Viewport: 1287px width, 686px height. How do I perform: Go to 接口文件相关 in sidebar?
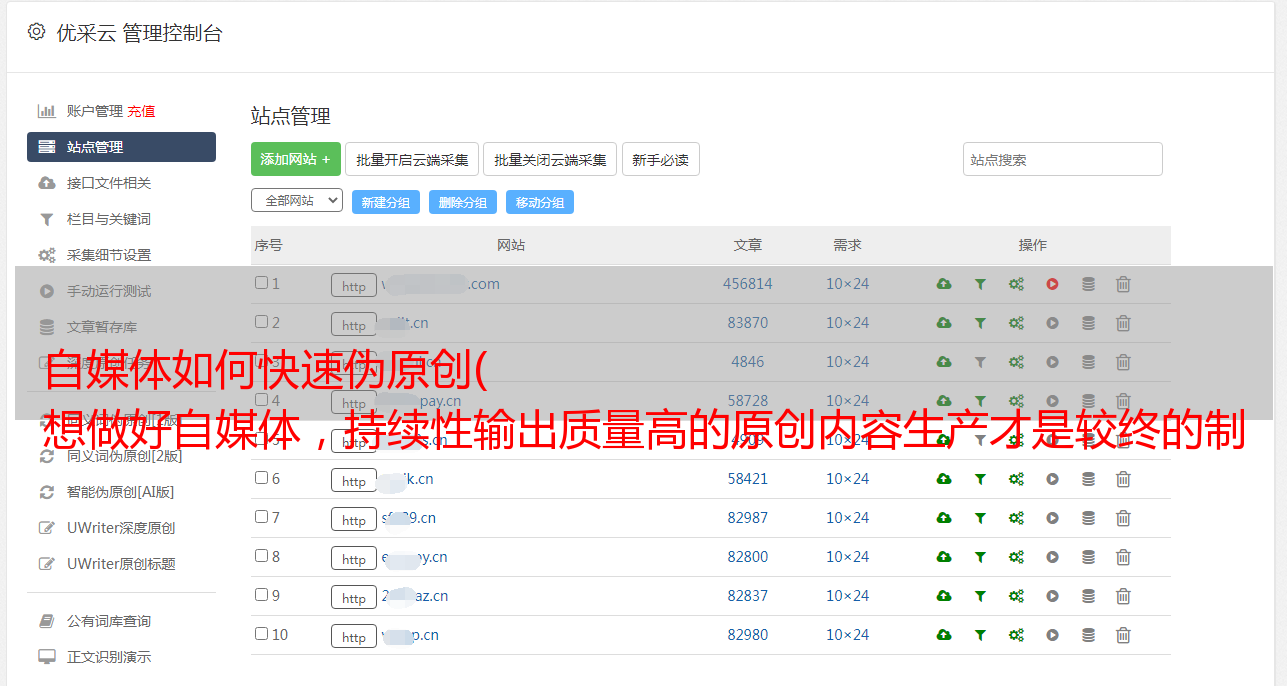tap(109, 183)
